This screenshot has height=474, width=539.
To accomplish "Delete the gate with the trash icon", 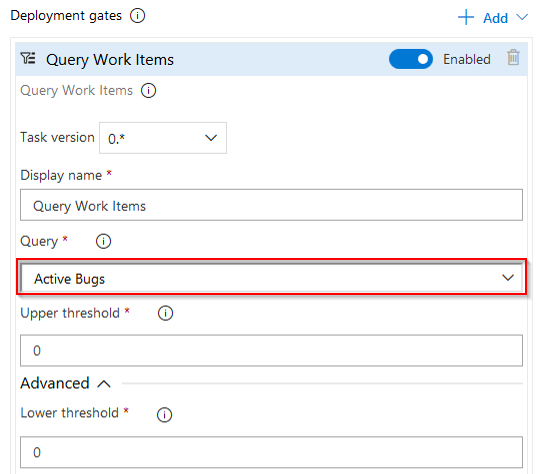I will click(x=513, y=57).
